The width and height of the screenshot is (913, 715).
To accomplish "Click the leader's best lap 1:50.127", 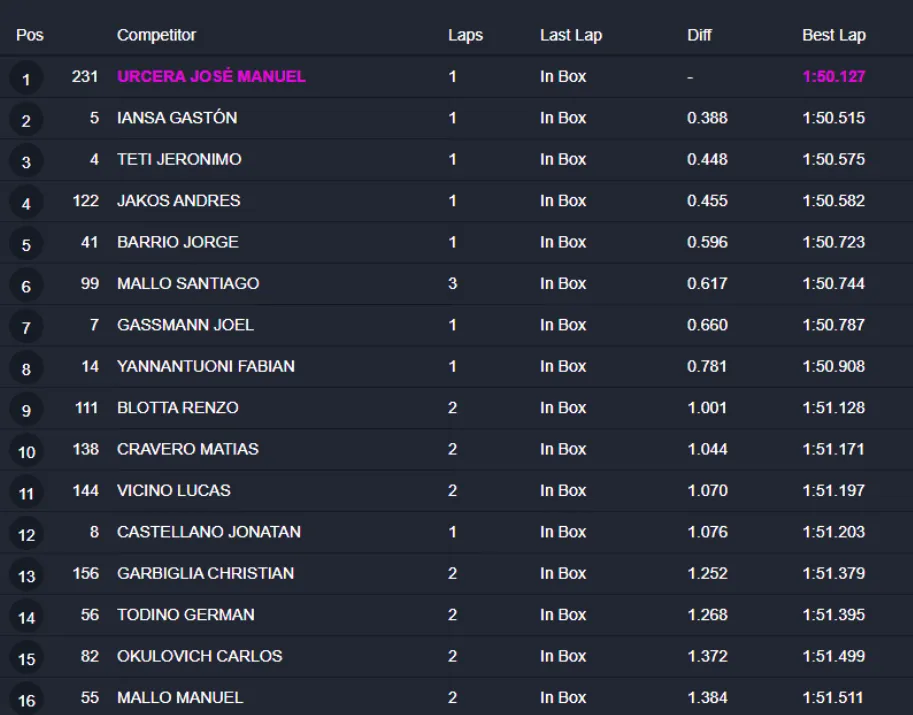I will (x=833, y=76).
